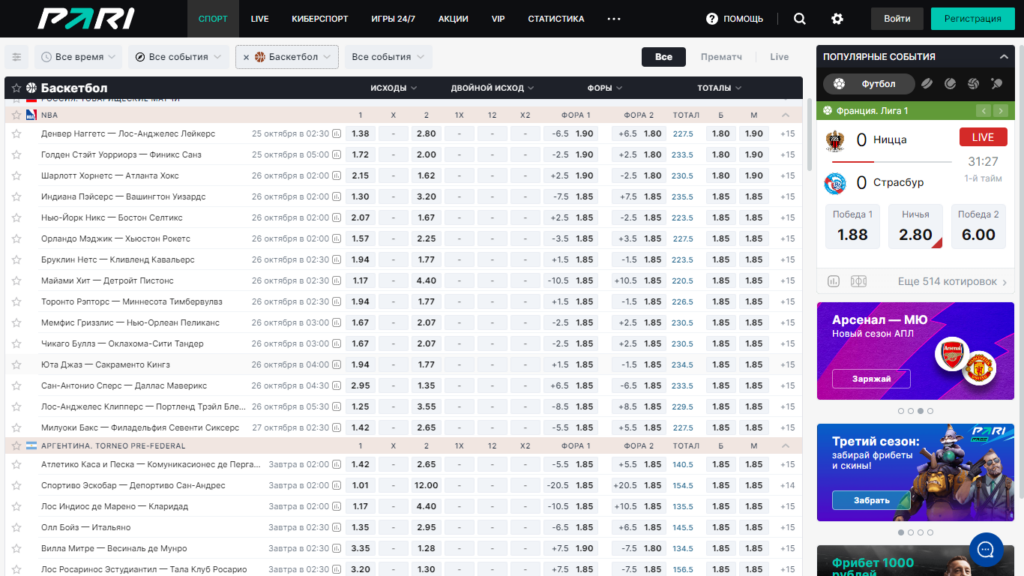Select first dot of Третий сезон banner carousel

(x=901, y=533)
